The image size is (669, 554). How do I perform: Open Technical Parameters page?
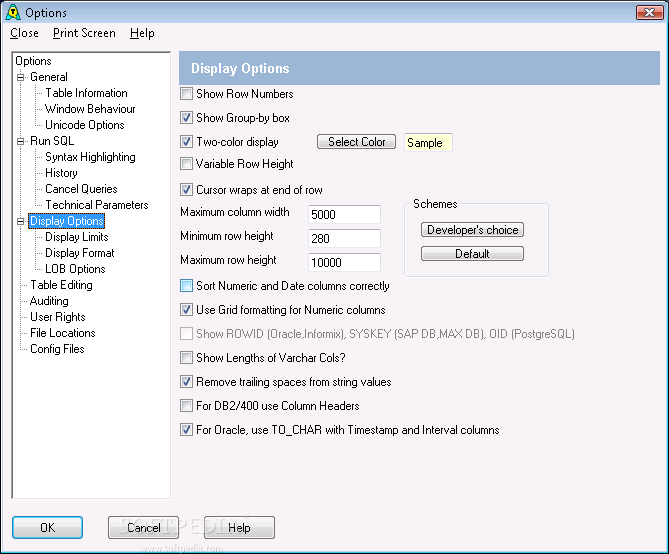tap(97, 205)
